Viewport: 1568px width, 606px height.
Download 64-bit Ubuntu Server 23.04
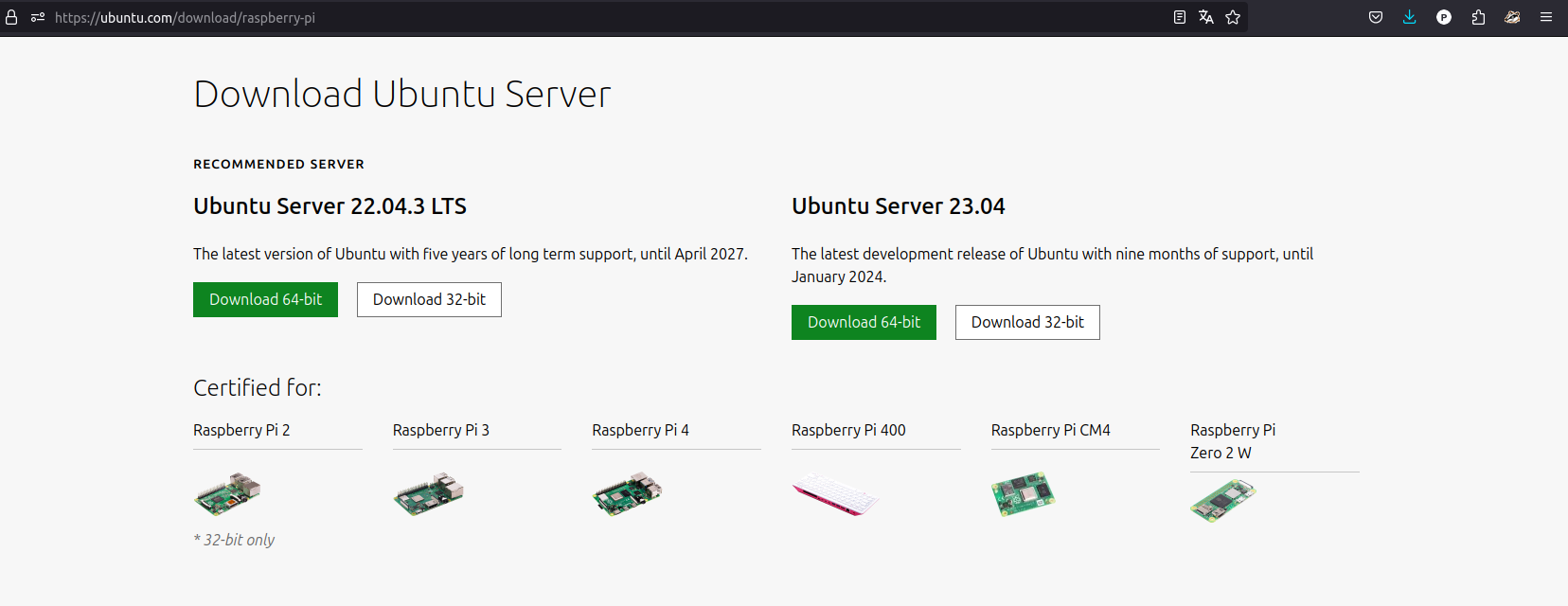(864, 322)
